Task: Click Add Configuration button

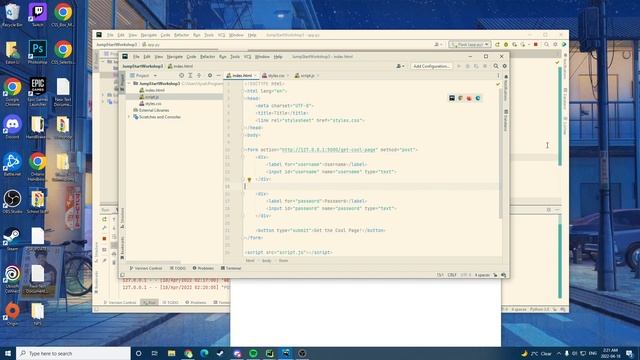Action: (431, 66)
